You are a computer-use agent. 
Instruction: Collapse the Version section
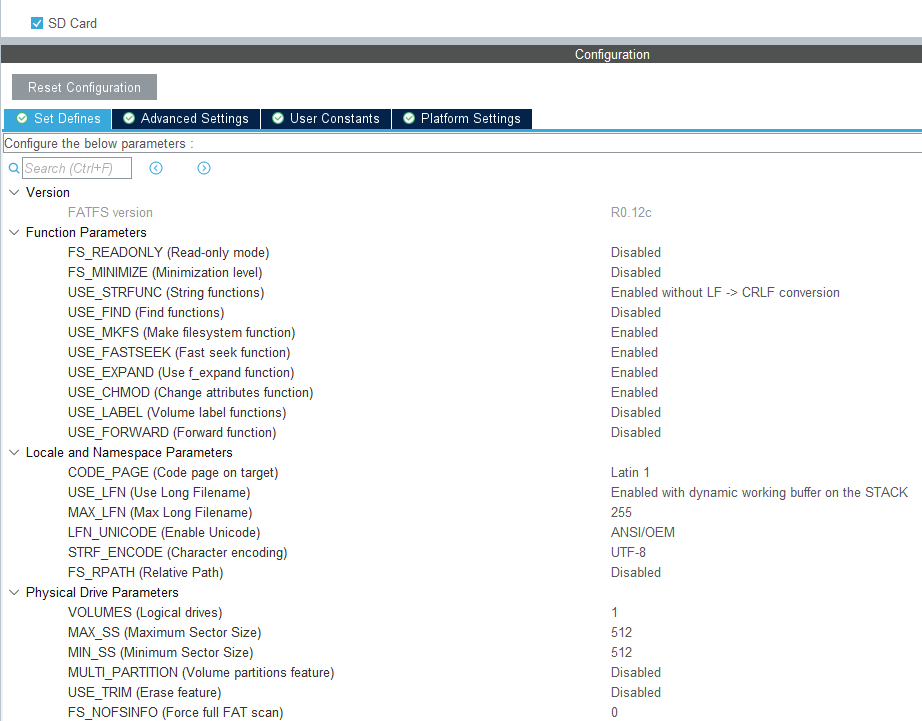[12, 192]
